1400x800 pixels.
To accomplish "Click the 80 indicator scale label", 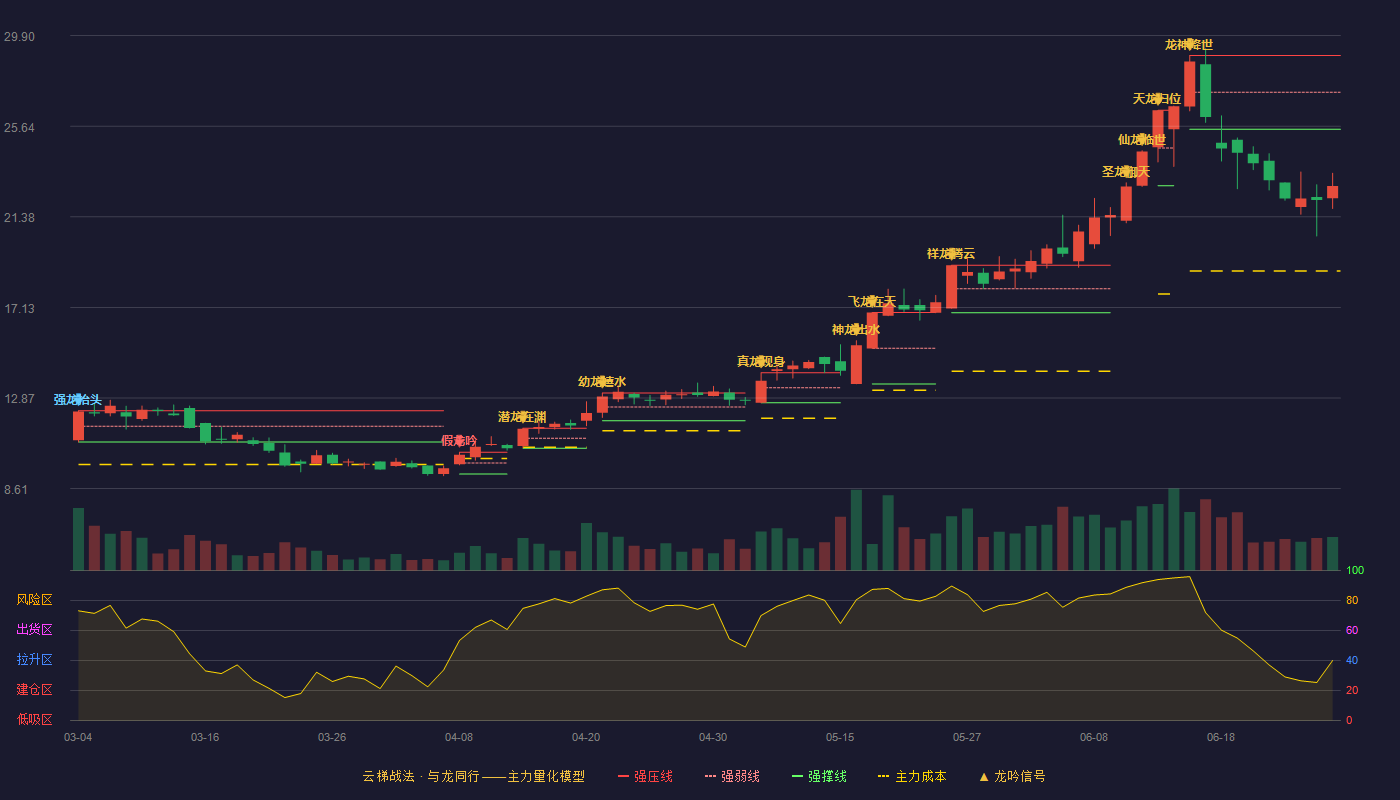I will point(1351,600).
